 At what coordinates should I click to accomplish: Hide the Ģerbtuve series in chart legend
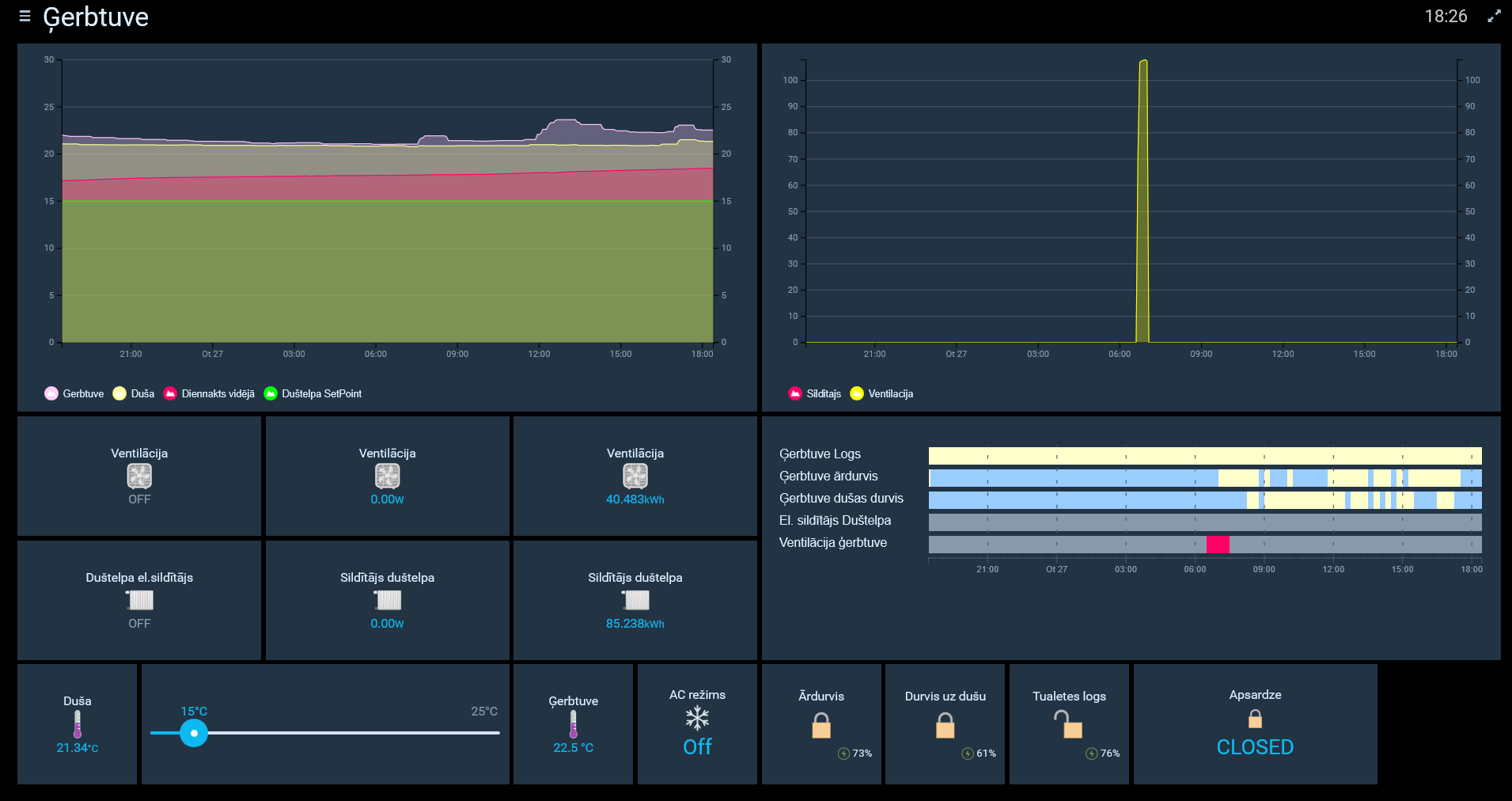tap(74, 393)
